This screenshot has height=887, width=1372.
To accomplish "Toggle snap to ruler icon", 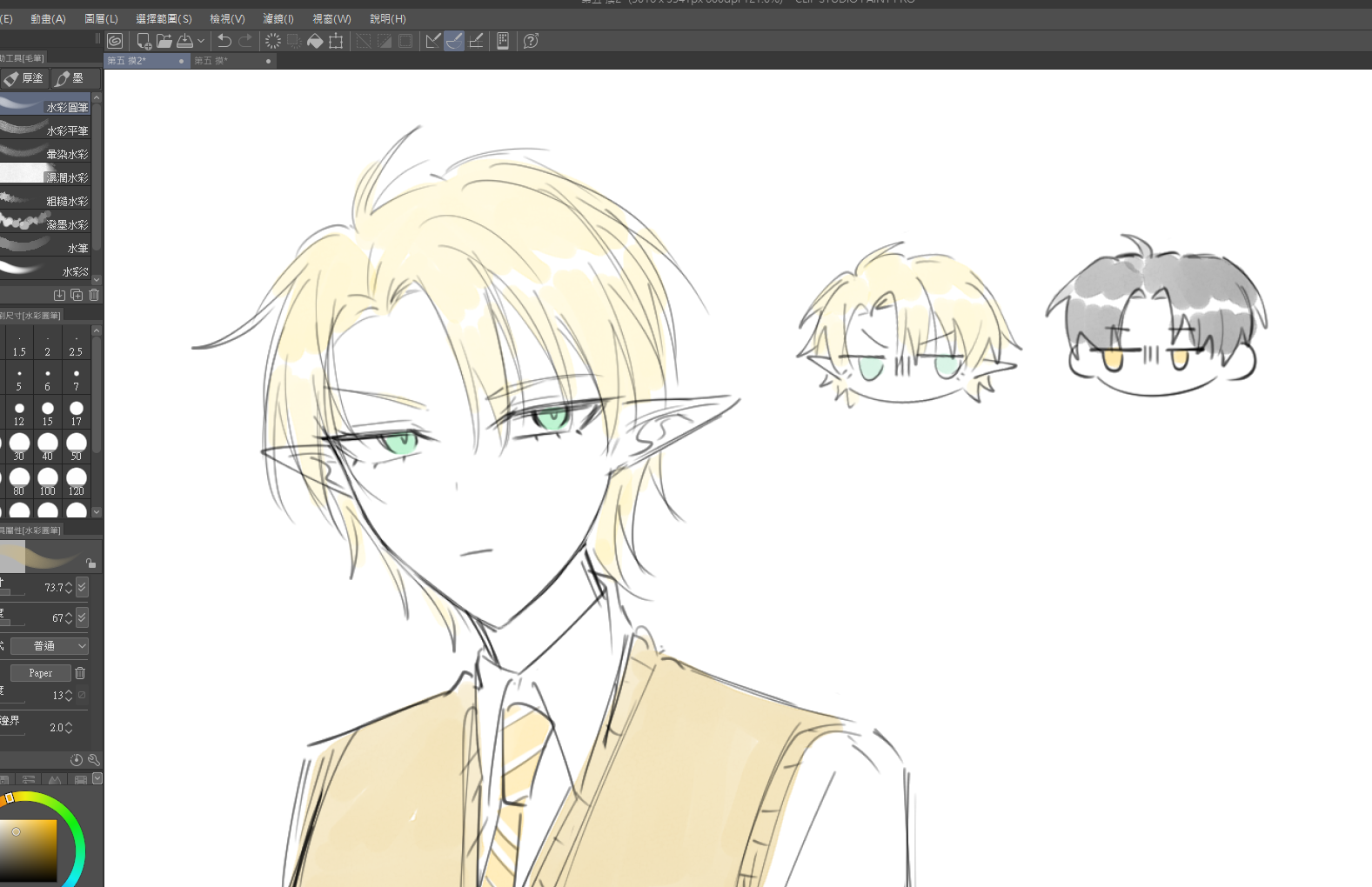I will 433,41.
